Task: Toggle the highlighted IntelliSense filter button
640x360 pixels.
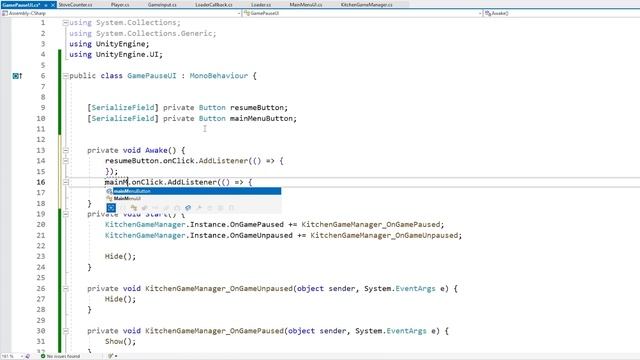Action: (x=111, y=208)
